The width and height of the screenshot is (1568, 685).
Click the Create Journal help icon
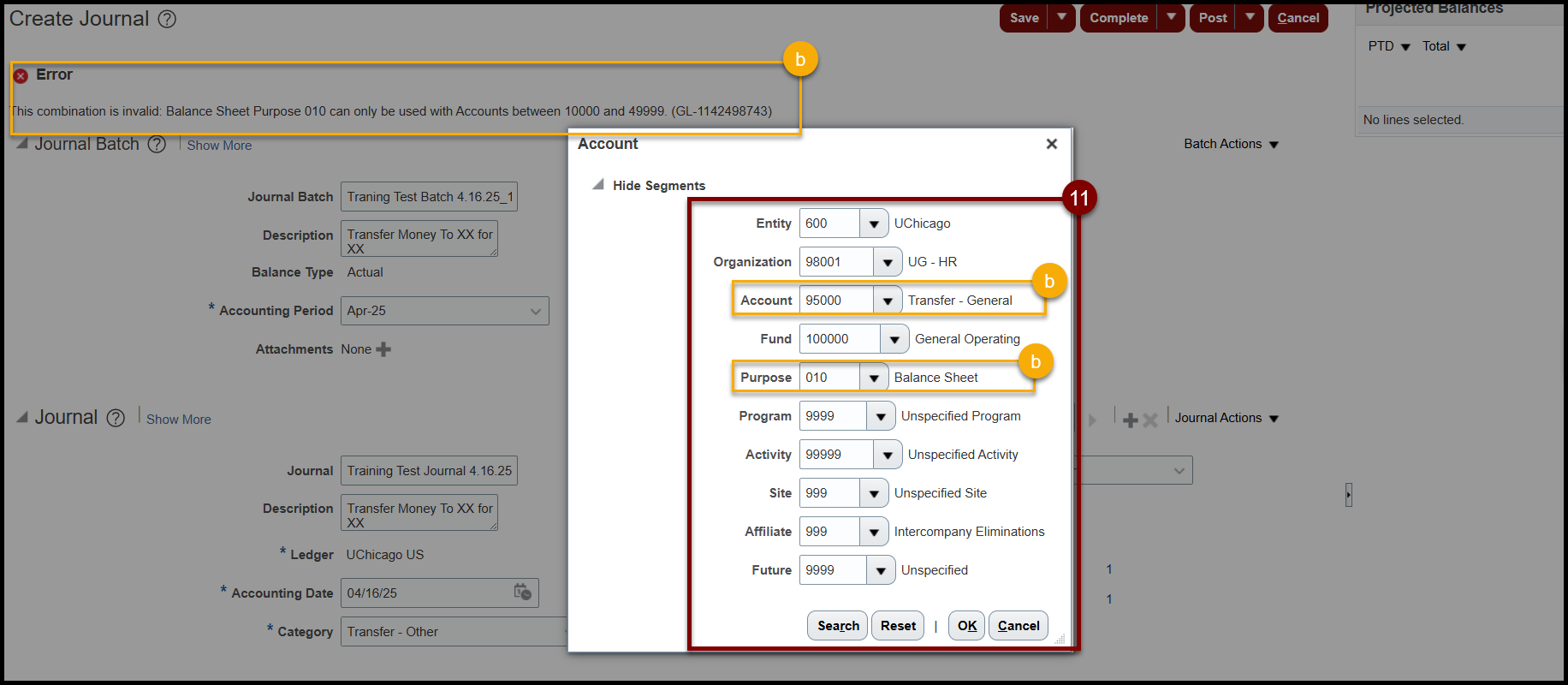tap(168, 19)
